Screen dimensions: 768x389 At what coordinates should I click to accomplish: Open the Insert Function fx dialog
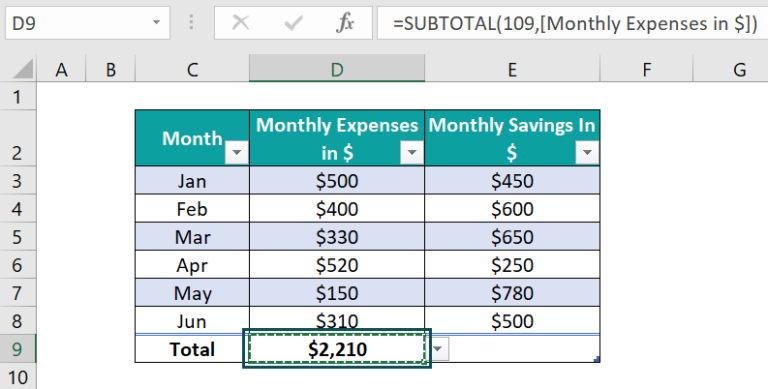tap(345, 23)
